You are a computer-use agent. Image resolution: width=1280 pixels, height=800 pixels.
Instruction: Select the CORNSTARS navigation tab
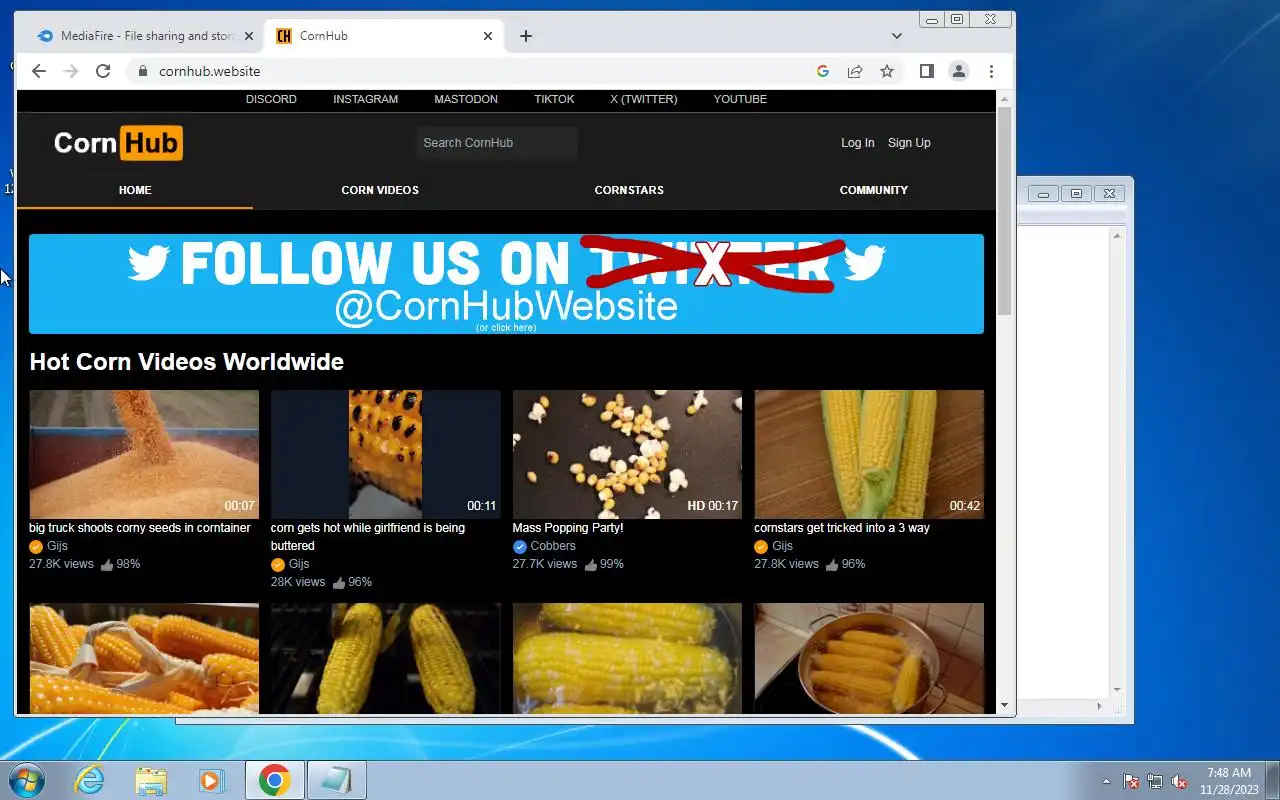click(629, 190)
